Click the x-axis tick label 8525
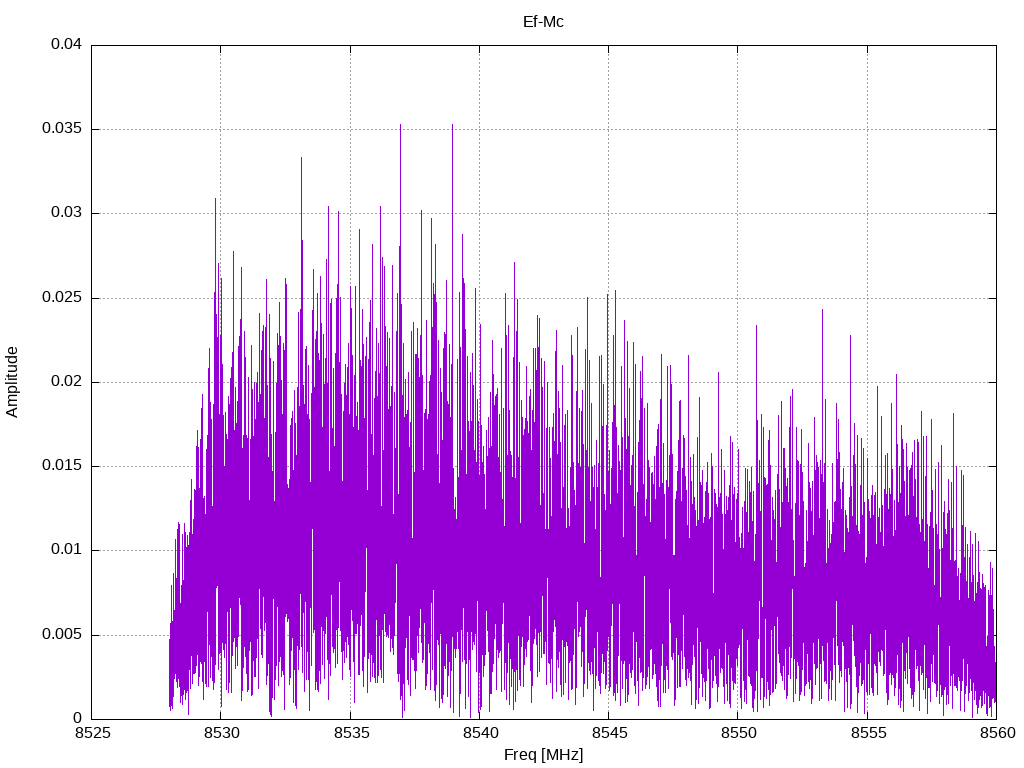1024x768 pixels. point(92,733)
